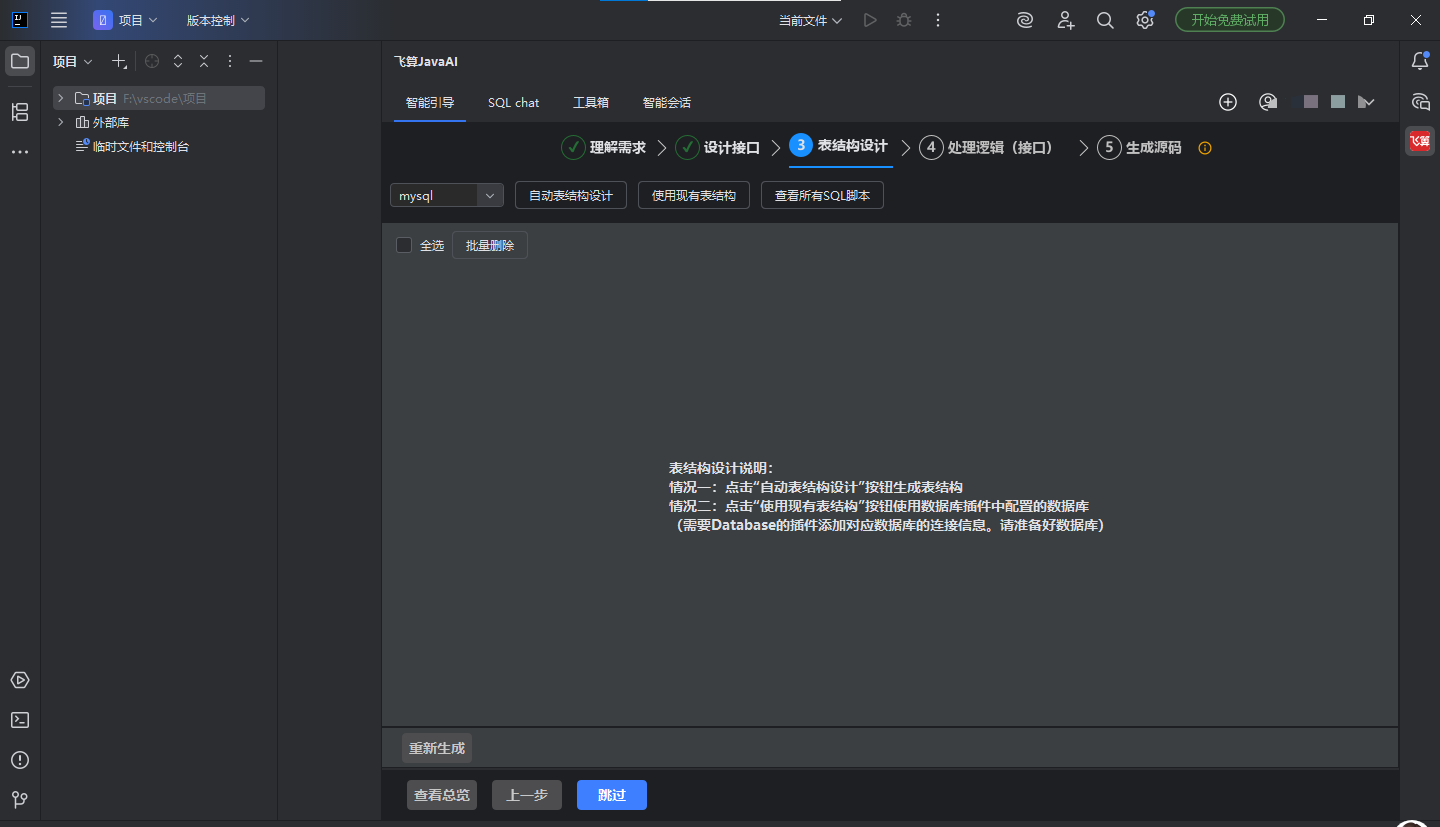Screen dimensions: 1440x827
Task: Open the Terminal tool window
Action: tap(19, 720)
